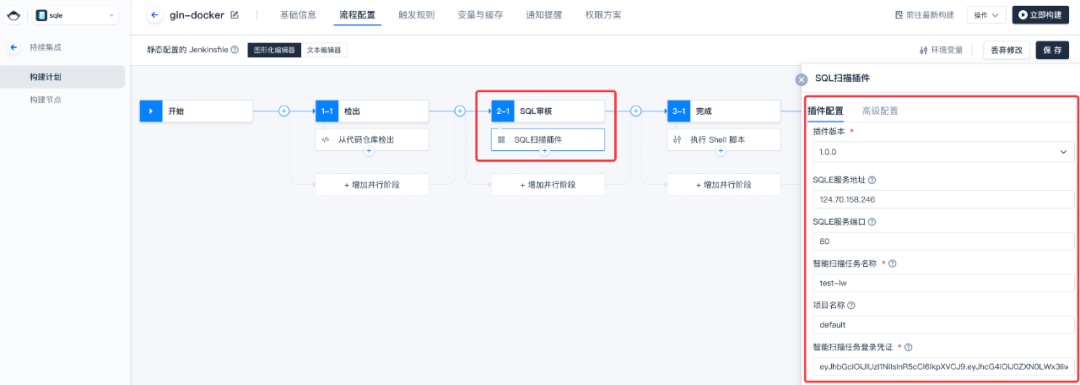Switch to the 触发规则 tab
The width and height of the screenshot is (1080, 385).
417,14
